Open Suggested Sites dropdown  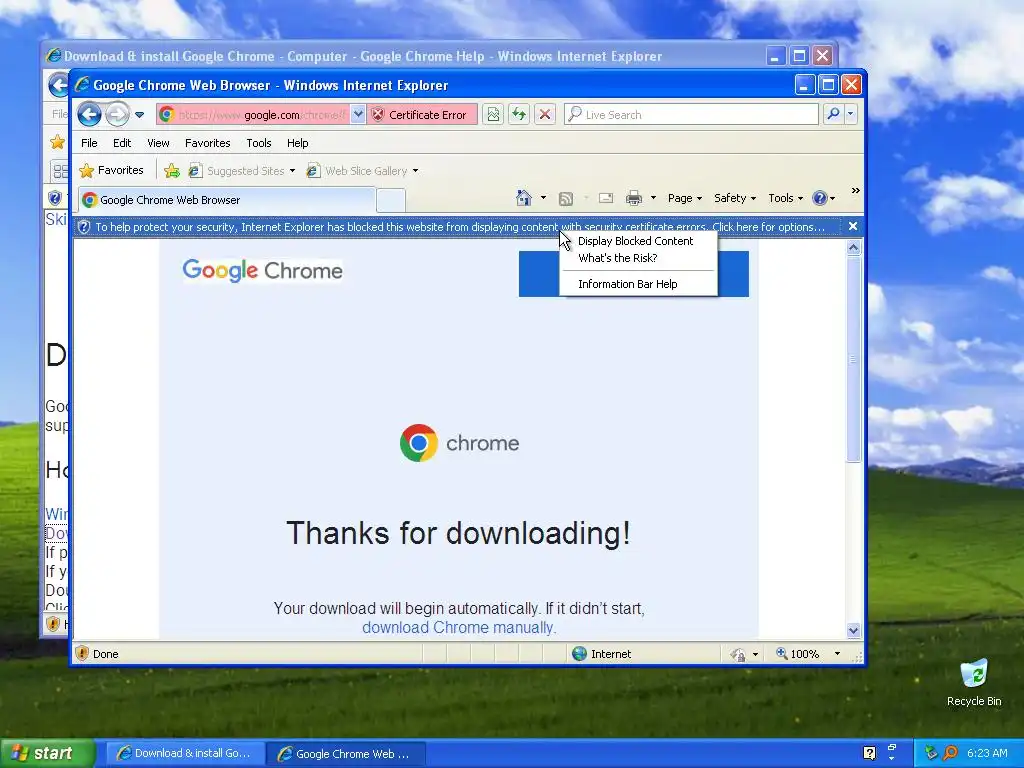tap(242, 171)
